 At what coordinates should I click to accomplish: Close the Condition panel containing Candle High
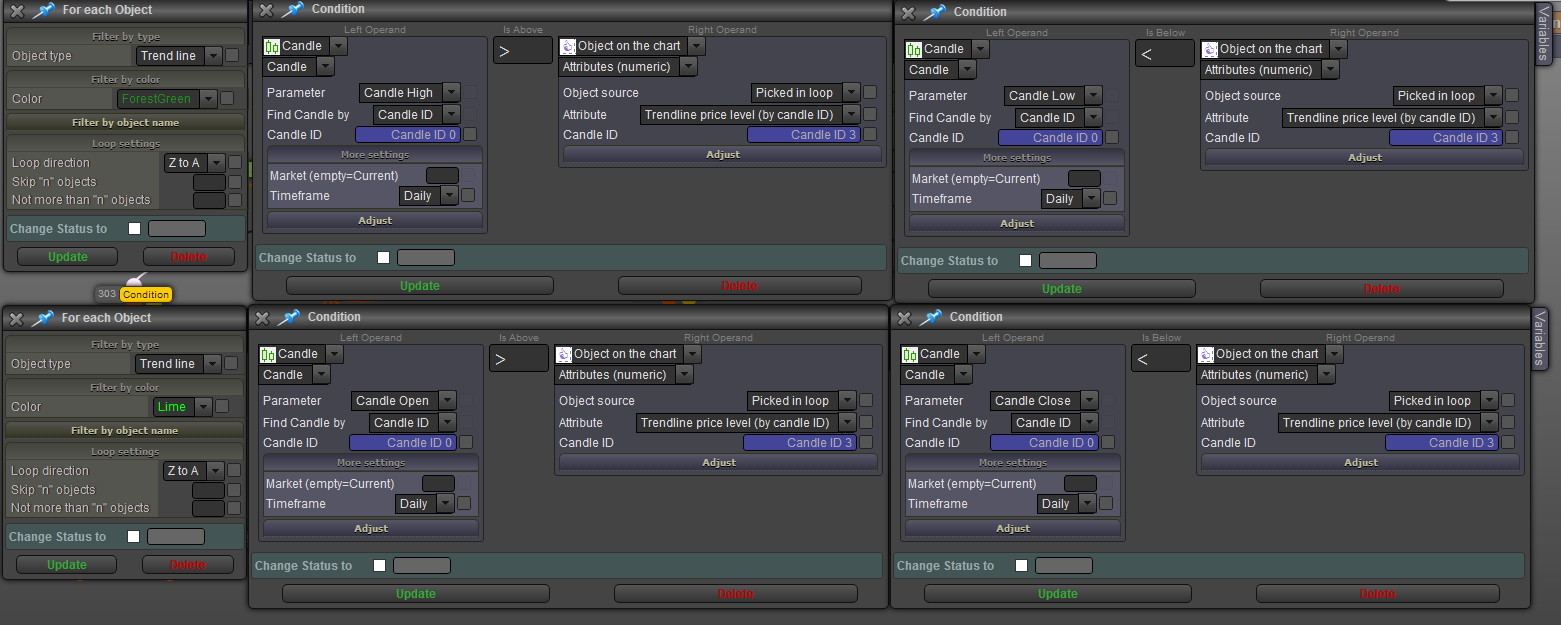[x=266, y=10]
